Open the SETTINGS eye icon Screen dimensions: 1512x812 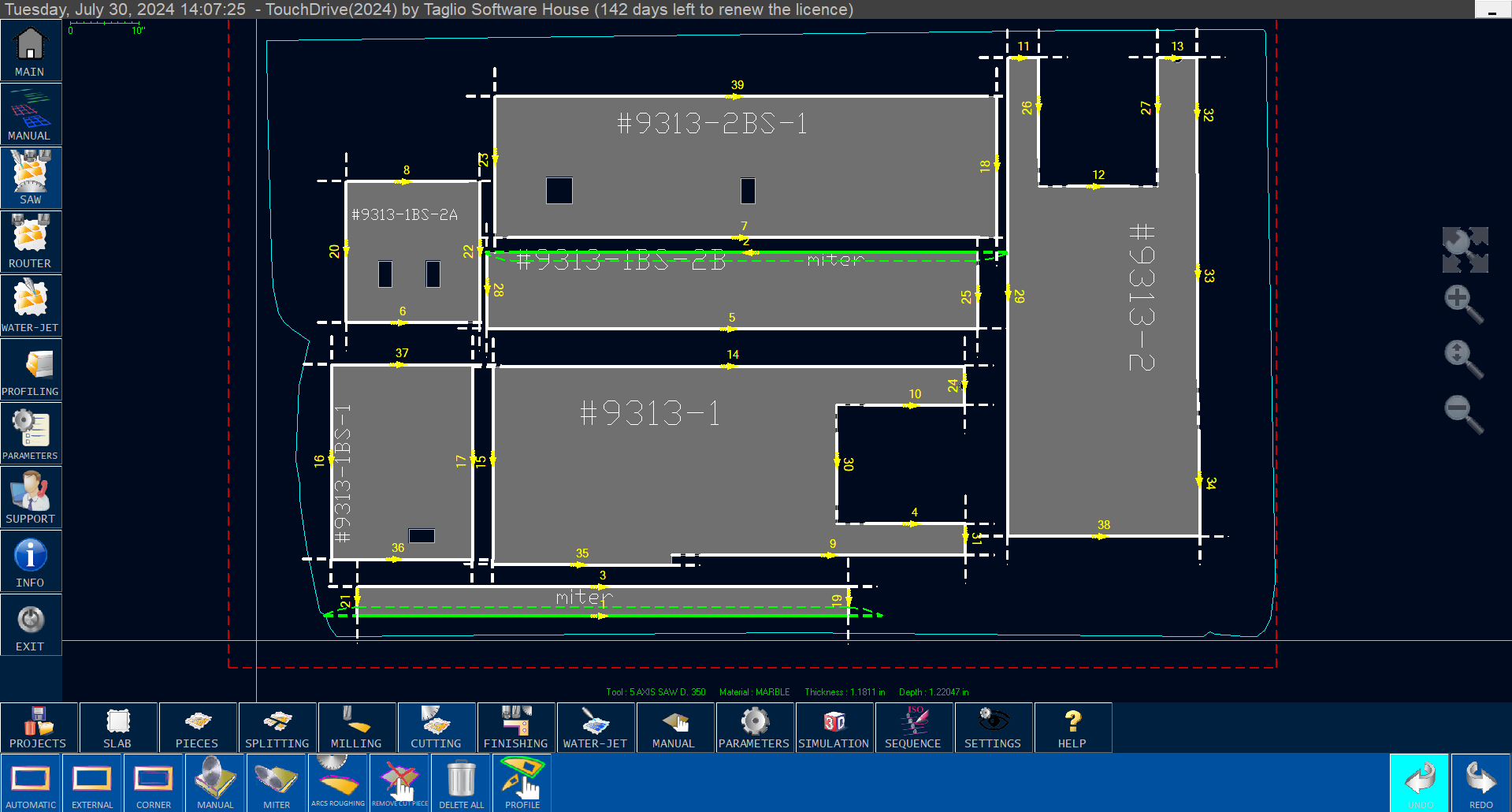coord(994,728)
